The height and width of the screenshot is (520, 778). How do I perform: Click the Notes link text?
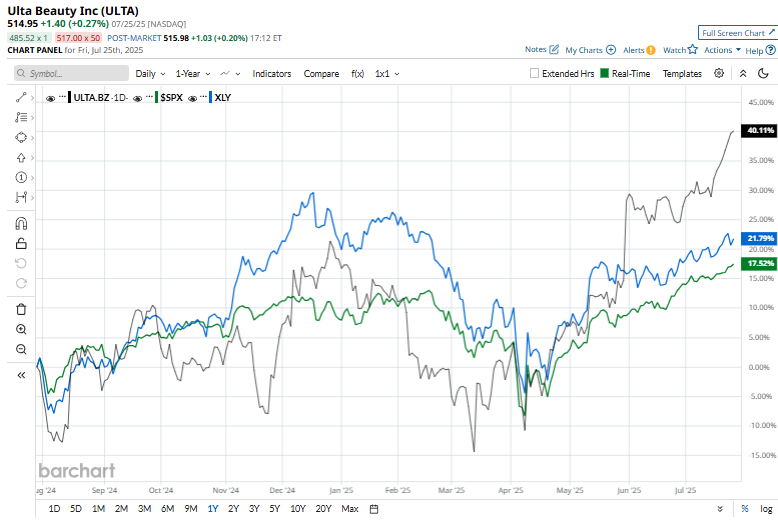535,49
